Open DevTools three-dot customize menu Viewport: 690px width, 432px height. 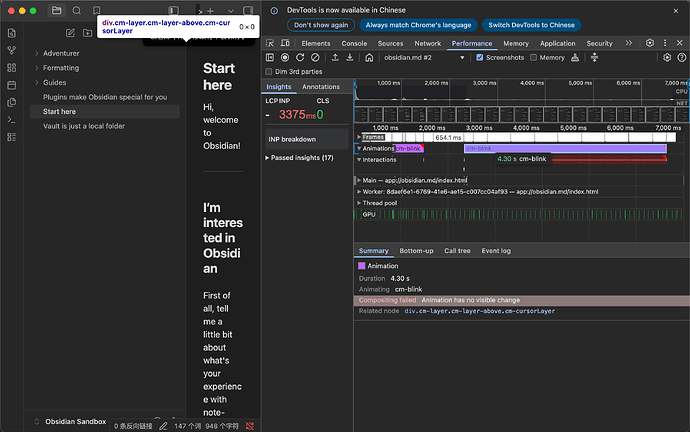pos(665,43)
